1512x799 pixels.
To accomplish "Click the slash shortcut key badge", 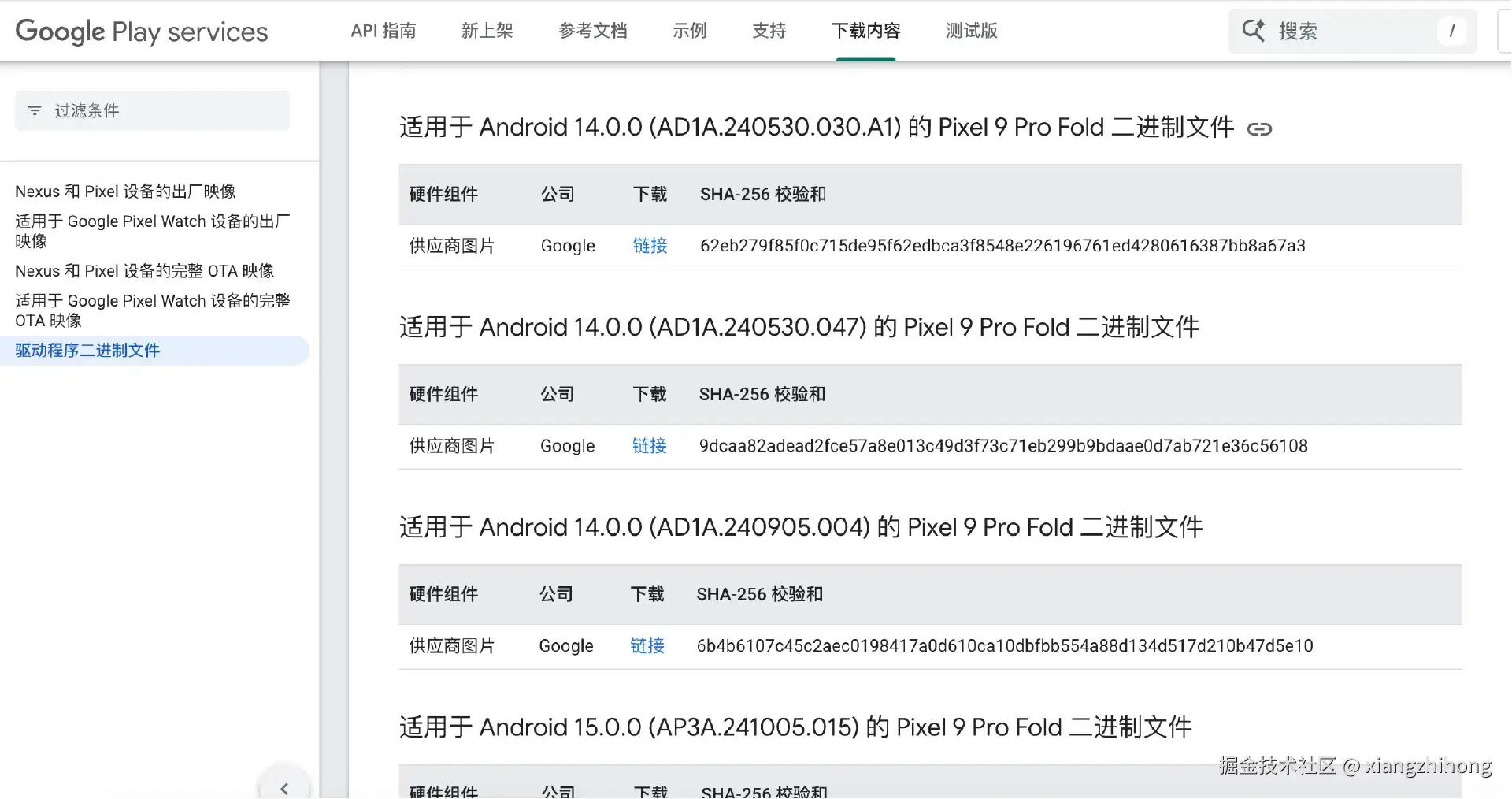I will point(1452,31).
